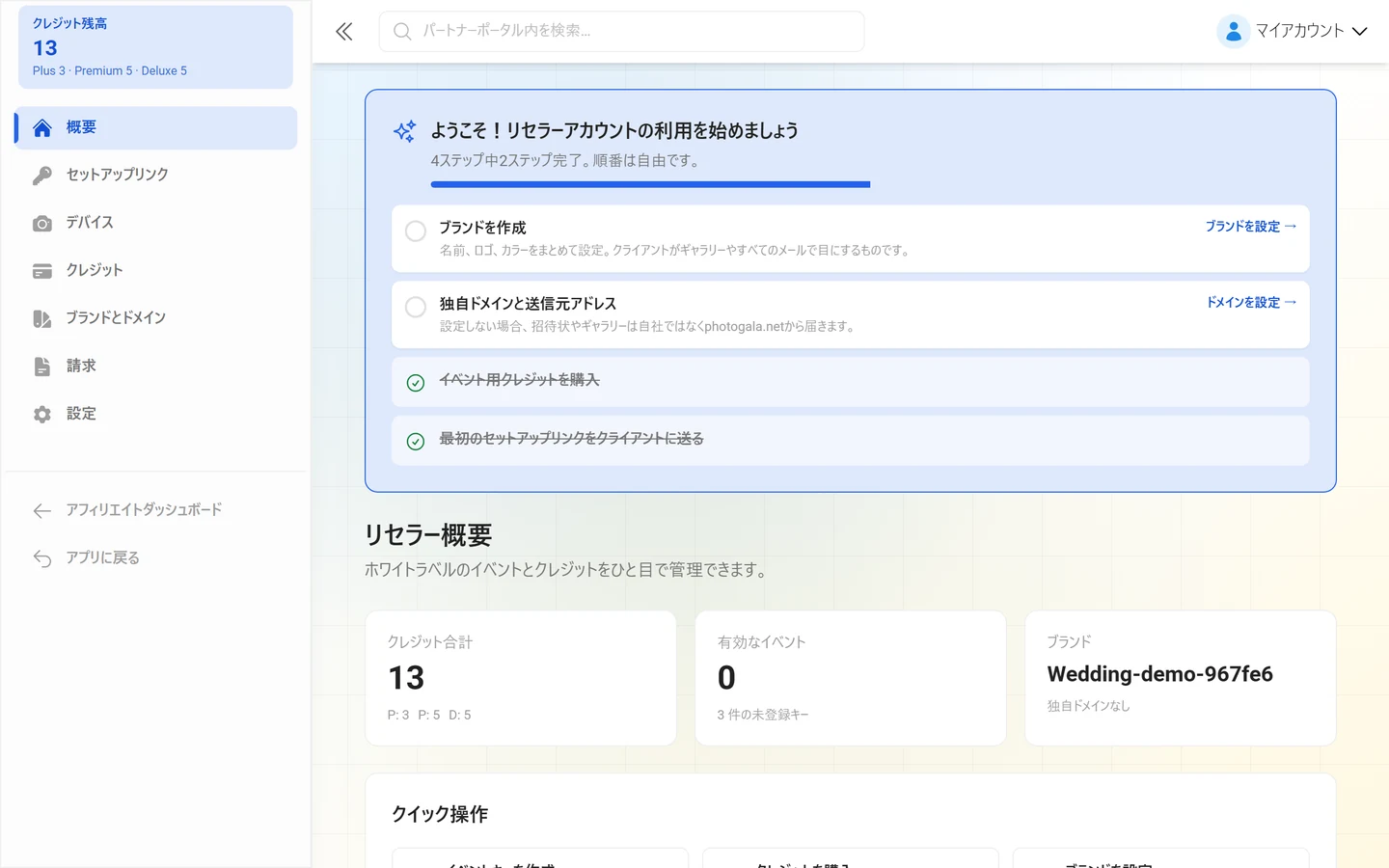Click the card icon for クレジット
Image resolution: width=1389 pixels, height=868 pixels.
[42, 271]
